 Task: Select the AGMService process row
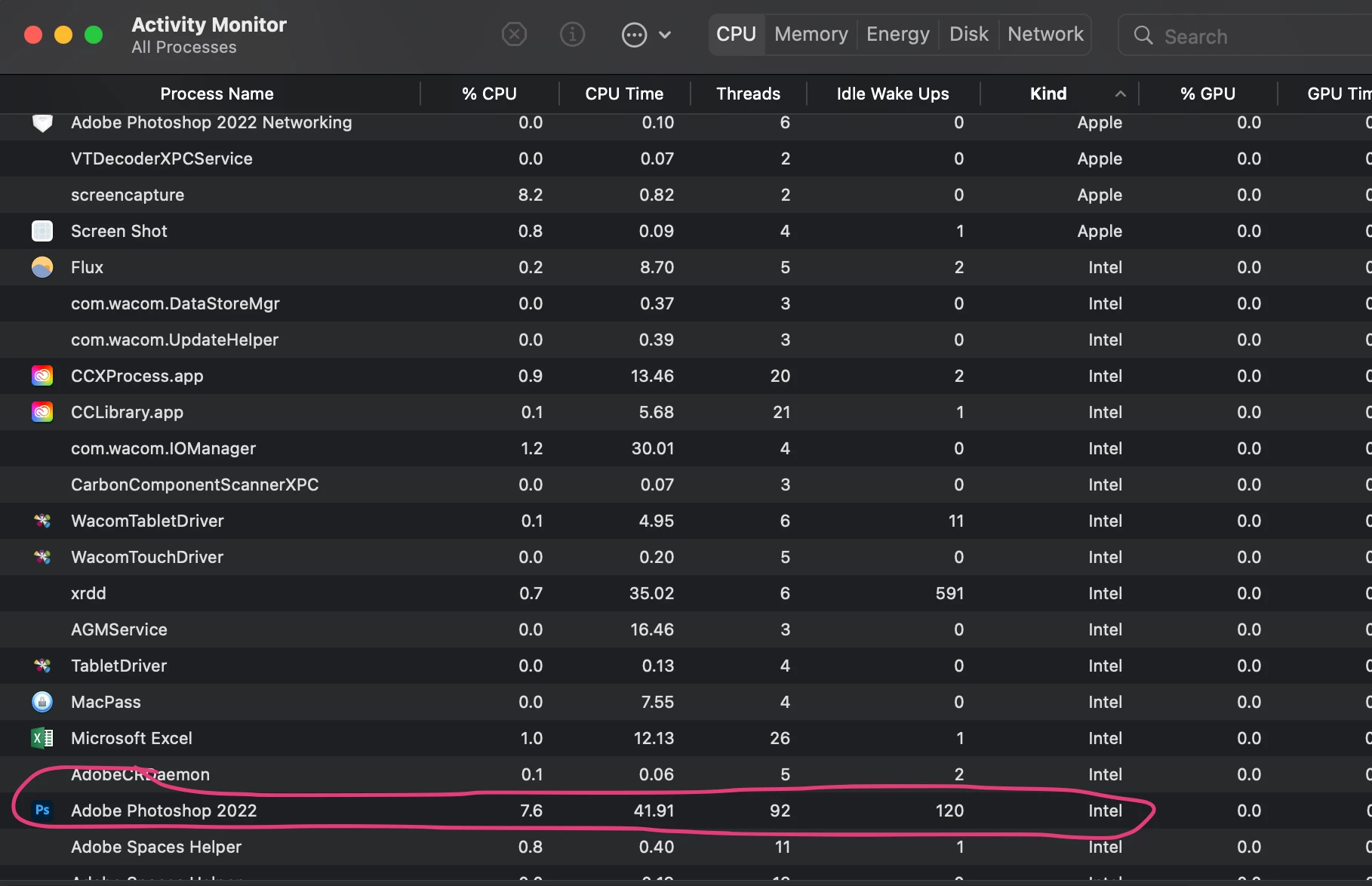pyautogui.click(x=686, y=629)
